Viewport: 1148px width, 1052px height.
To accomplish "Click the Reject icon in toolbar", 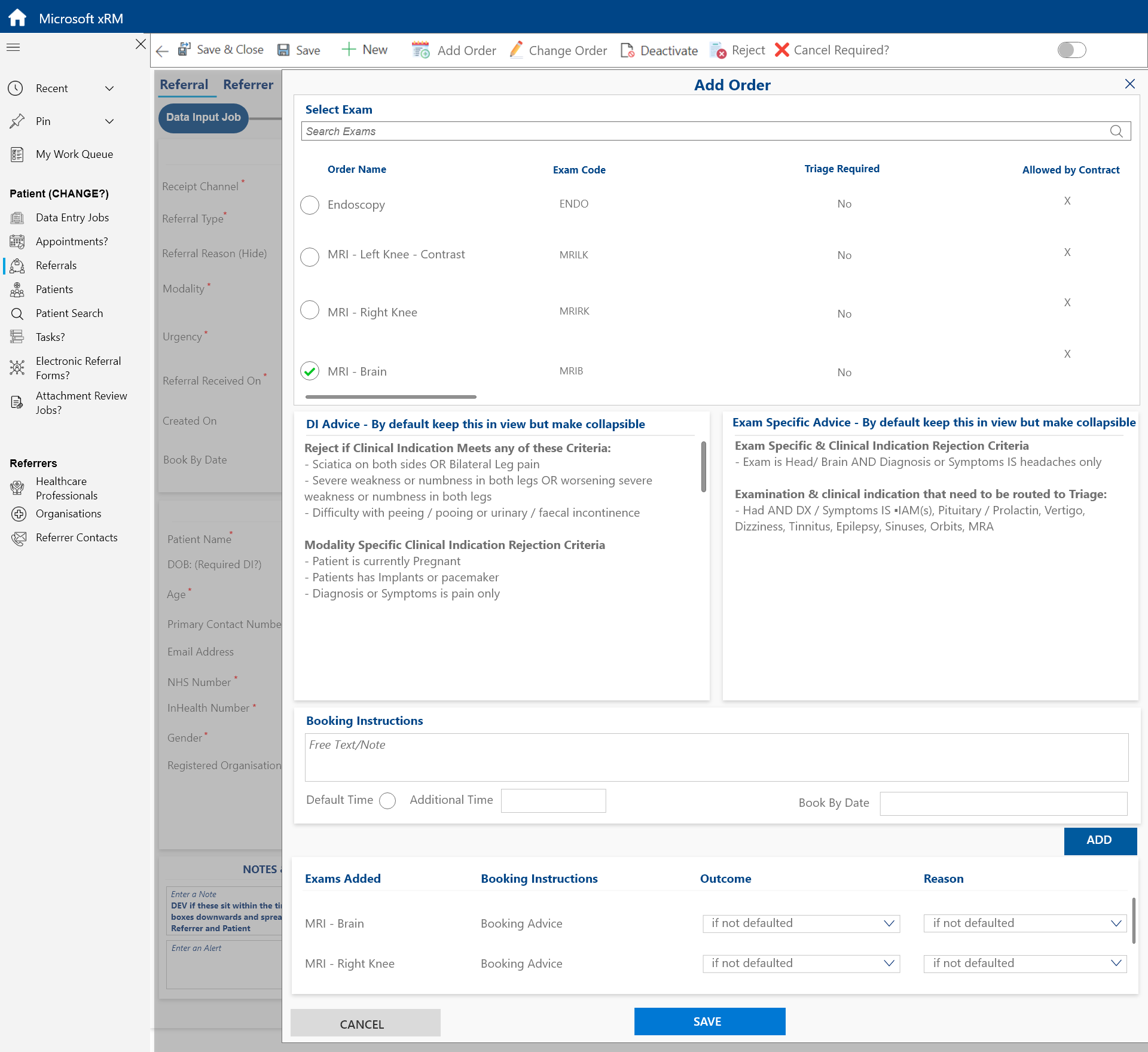I will (x=717, y=50).
